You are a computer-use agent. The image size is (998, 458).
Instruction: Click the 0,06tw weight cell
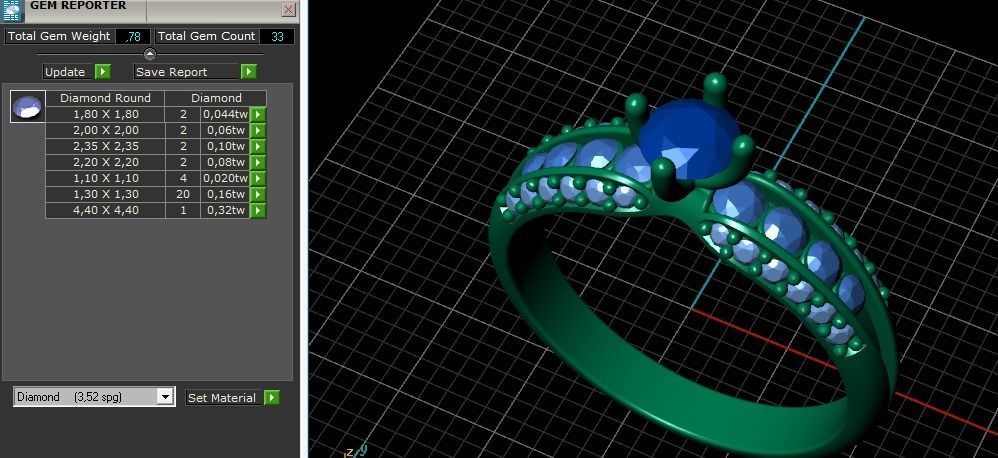point(225,130)
